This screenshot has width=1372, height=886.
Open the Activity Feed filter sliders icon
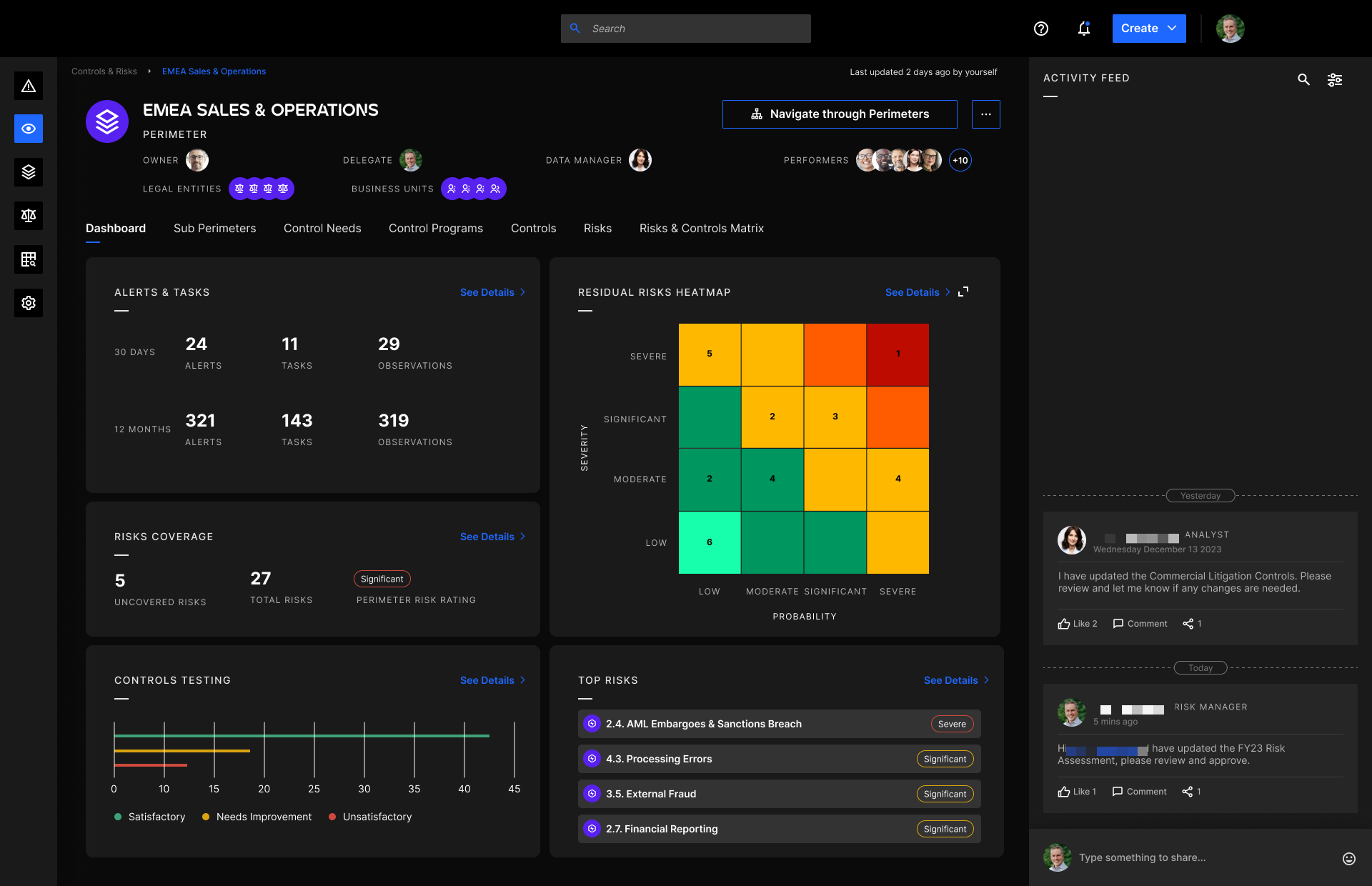click(1335, 79)
